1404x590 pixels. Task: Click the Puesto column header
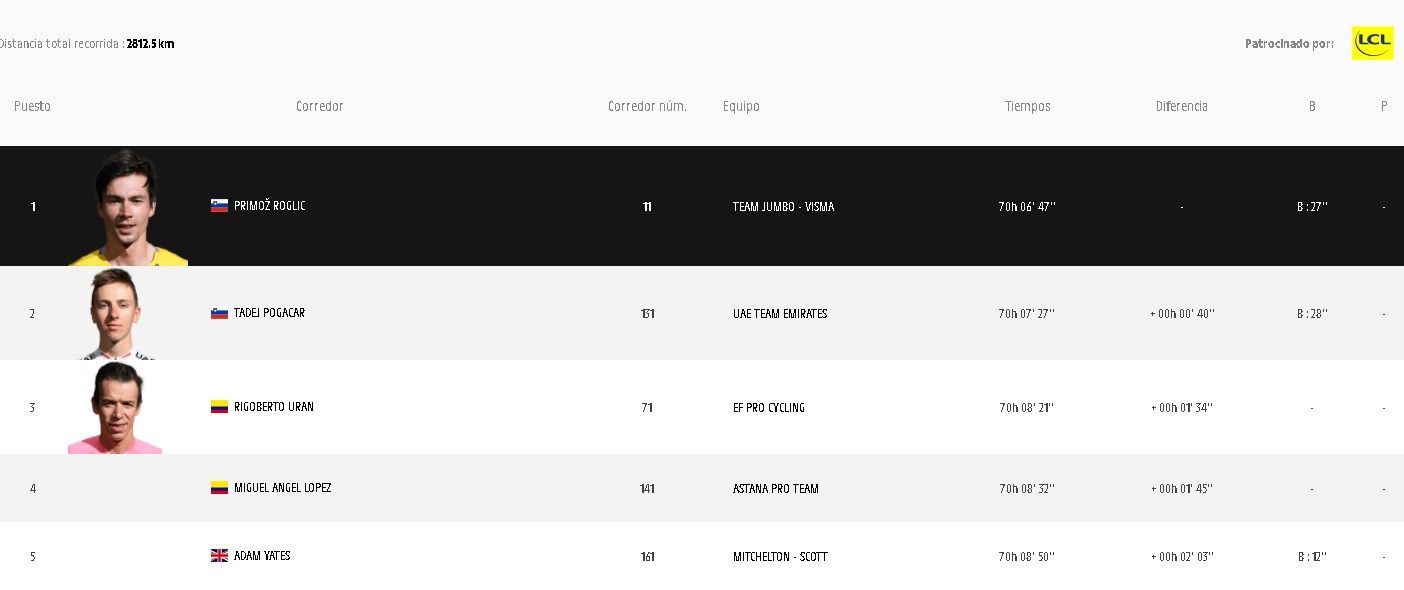pos(32,107)
